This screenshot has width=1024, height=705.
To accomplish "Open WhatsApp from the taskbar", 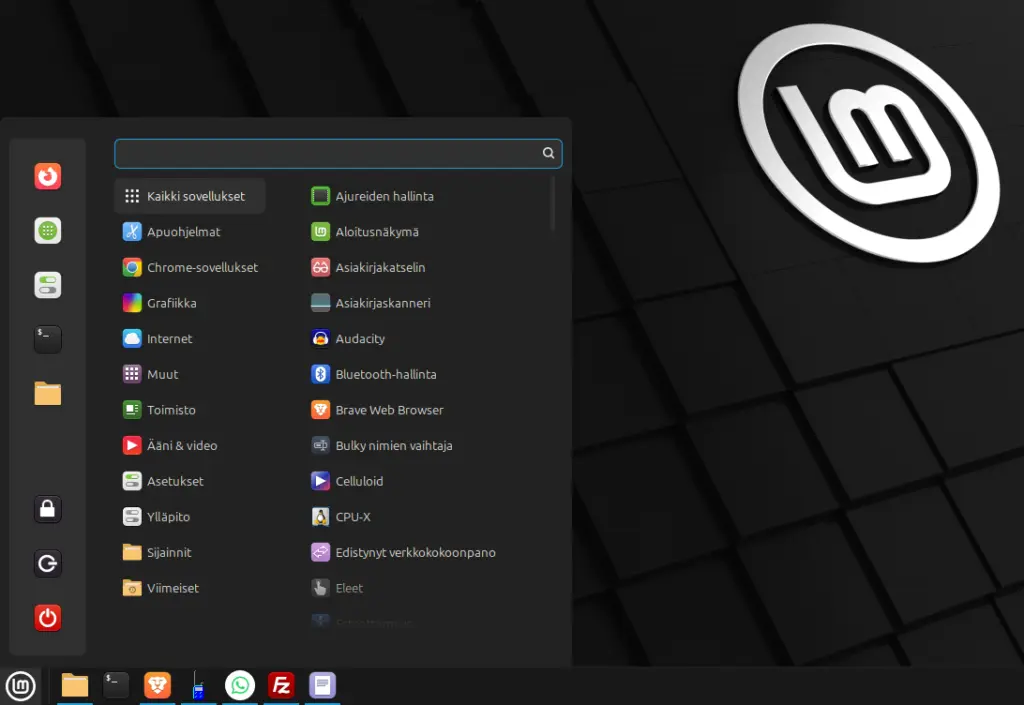I will tap(240, 685).
